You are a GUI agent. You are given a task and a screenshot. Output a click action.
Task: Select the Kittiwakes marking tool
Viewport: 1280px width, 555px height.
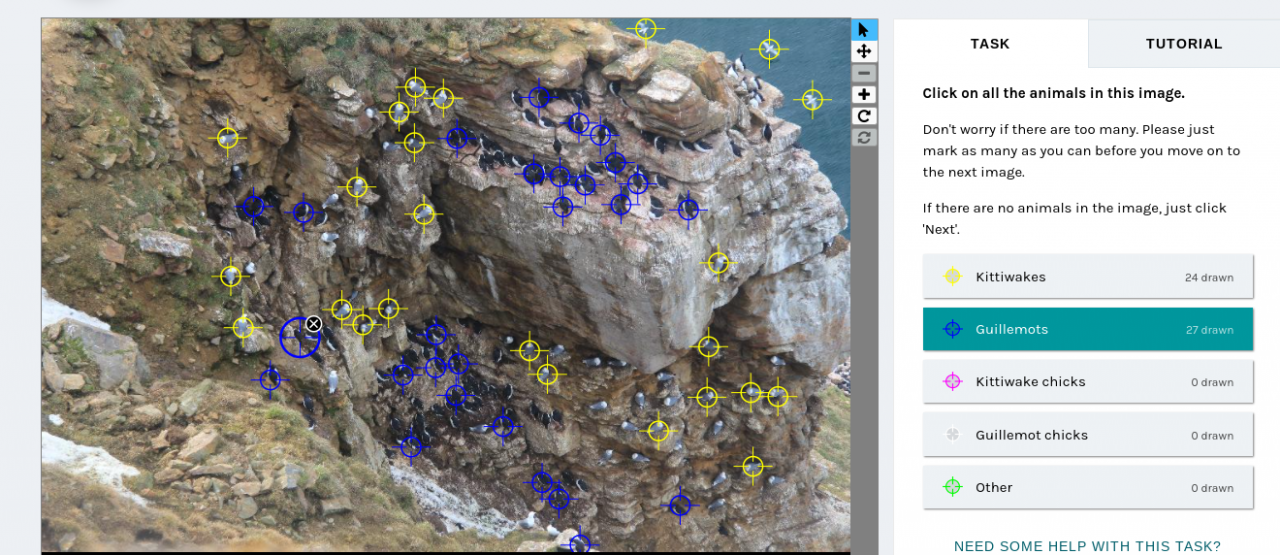click(1088, 276)
